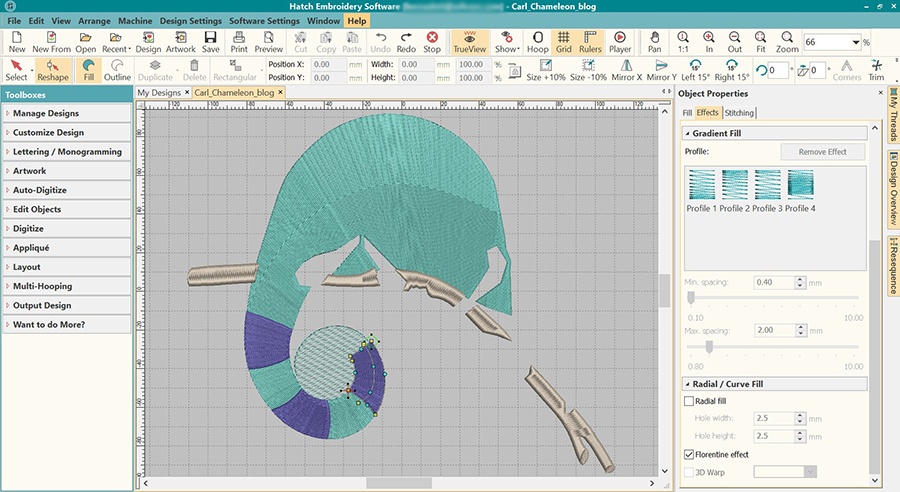Click the Remove Effect button
The height and width of the screenshot is (492, 900).
pyautogui.click(x=822, y=152)
